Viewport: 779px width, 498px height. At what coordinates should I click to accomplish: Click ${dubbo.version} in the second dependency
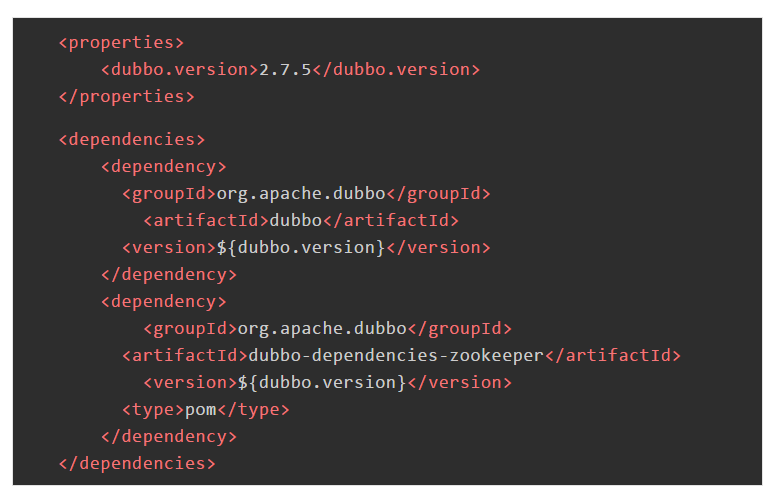[x=322, y=382]
